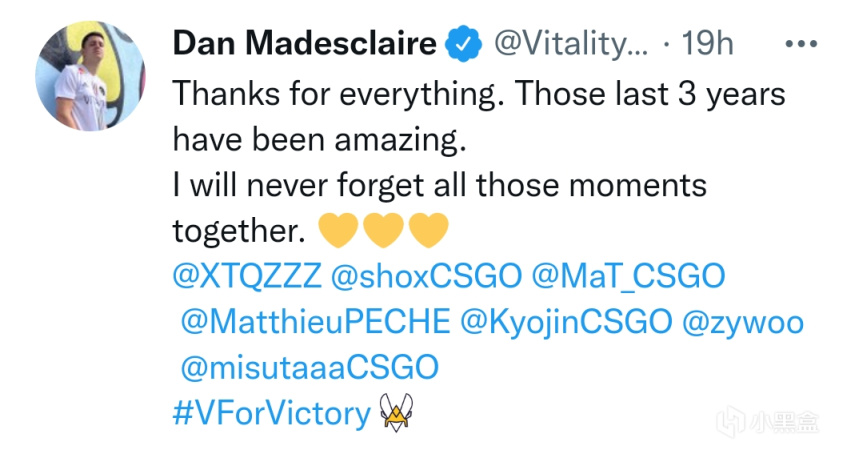Screen dimensions: 843x450
Task: Click the first yellow heart emoji
Action: [x=337, y=232]
